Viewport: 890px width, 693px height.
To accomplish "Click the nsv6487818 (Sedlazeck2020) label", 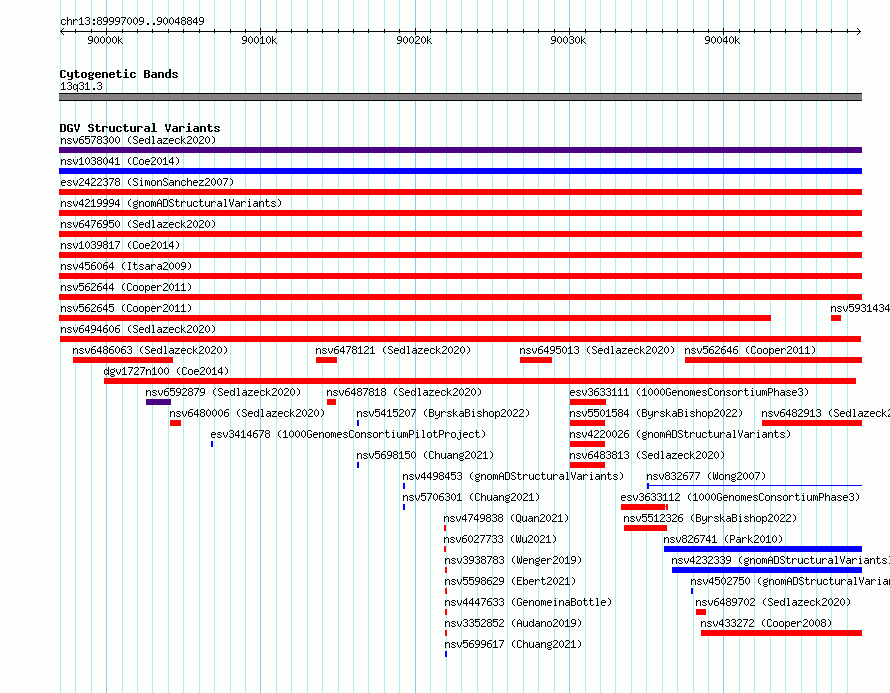I will click(x=404, y=392).
